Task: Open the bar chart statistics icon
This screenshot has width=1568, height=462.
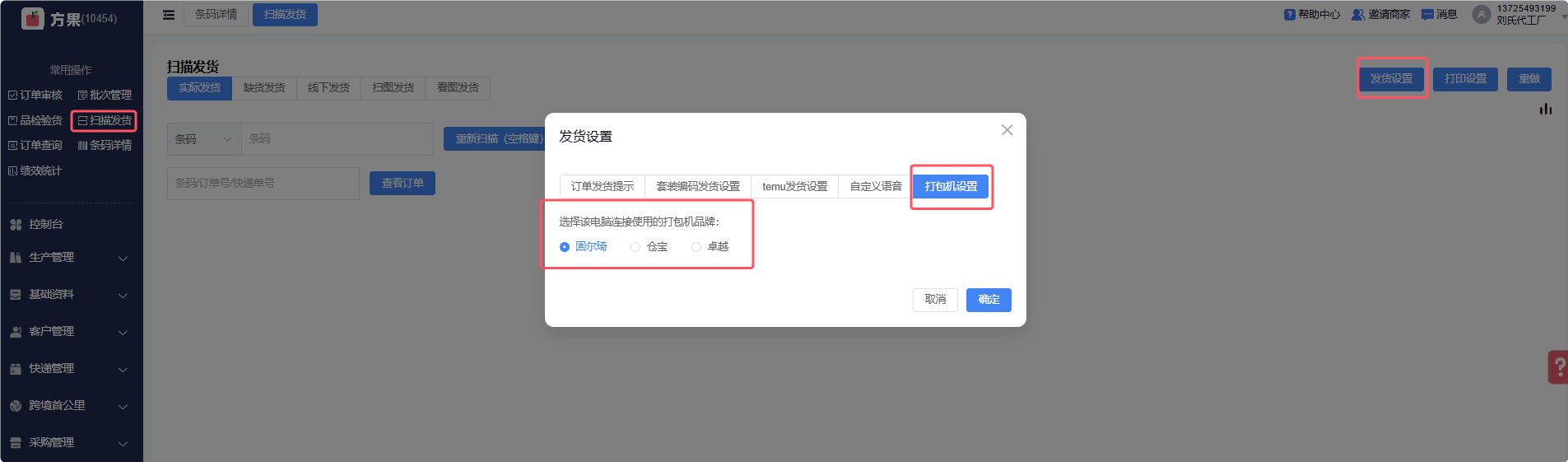Action: tap(1546, 109)
